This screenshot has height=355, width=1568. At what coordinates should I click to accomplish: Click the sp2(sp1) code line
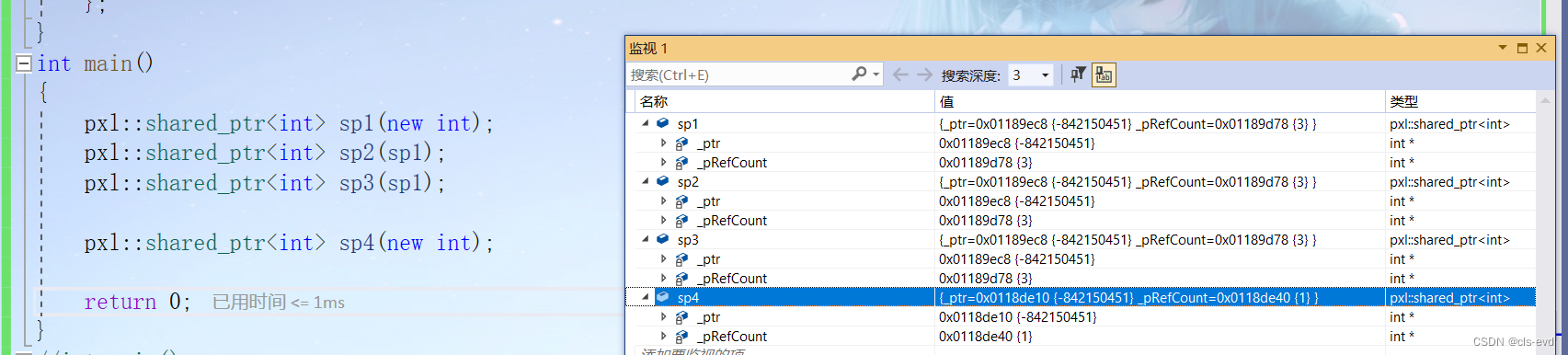(x=265, y=153)
